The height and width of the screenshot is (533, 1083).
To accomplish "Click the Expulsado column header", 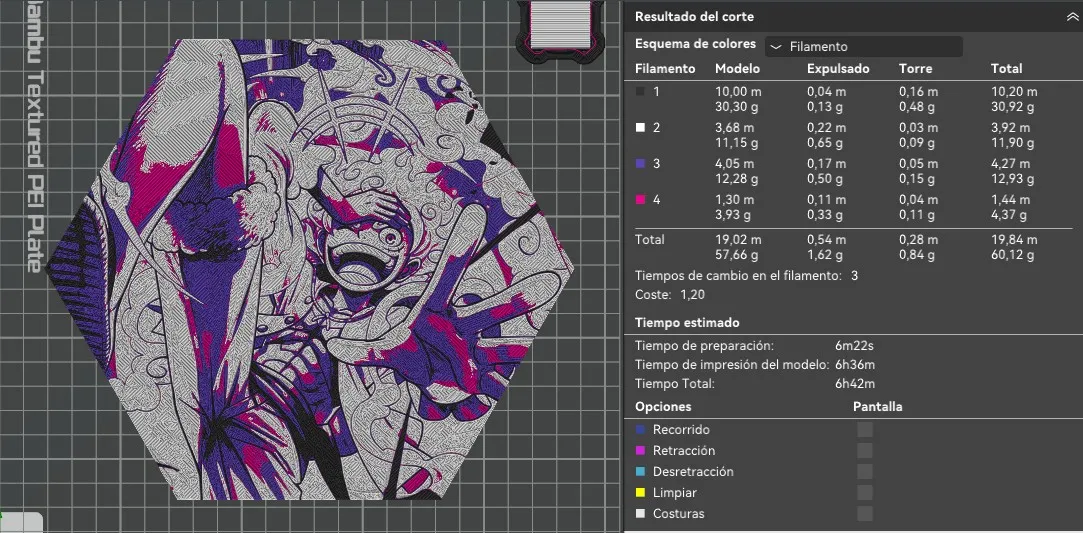I will tap(838, 68).
